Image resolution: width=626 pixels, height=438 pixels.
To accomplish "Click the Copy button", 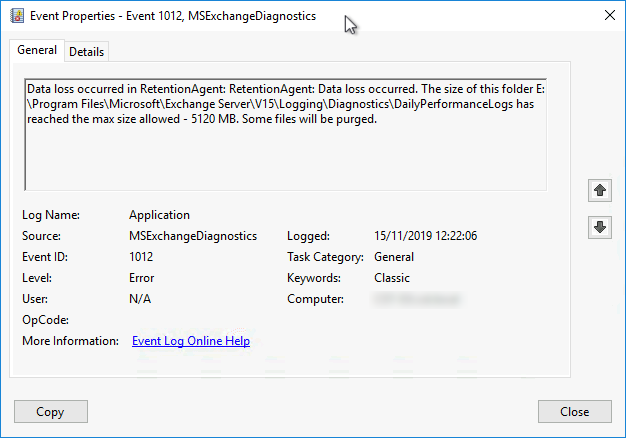I will coord(51,412).
